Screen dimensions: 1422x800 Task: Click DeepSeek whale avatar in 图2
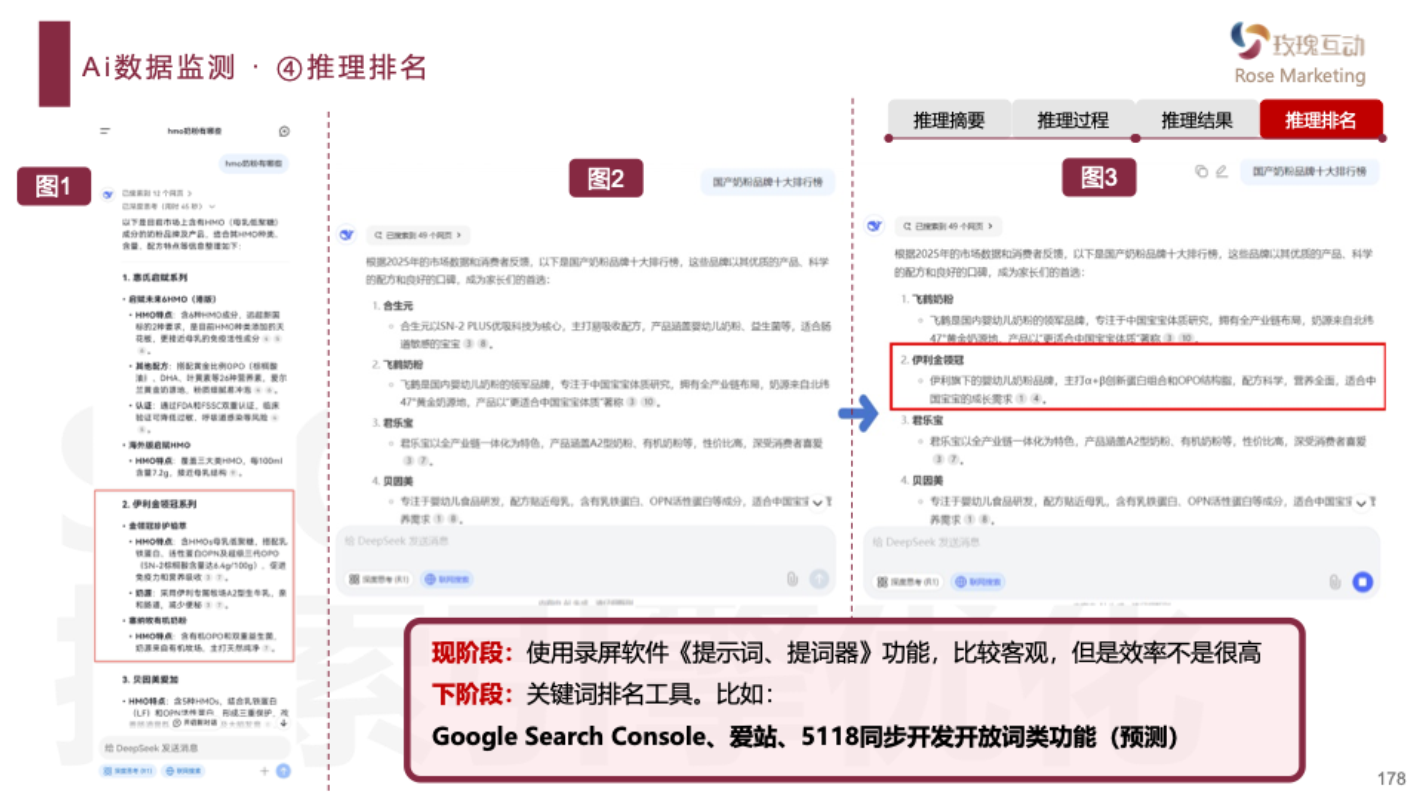tap(347, 235)
